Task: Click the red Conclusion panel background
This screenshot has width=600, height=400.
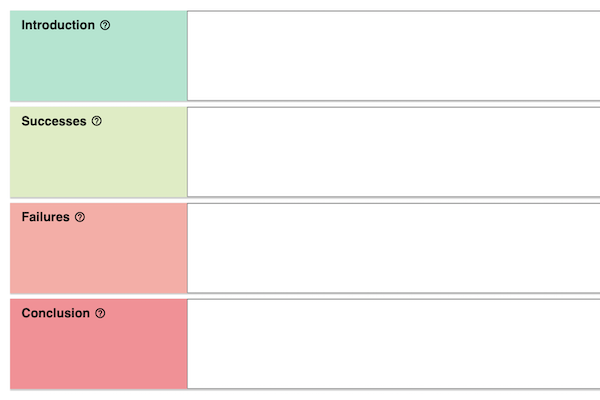Action: [98, 352]
